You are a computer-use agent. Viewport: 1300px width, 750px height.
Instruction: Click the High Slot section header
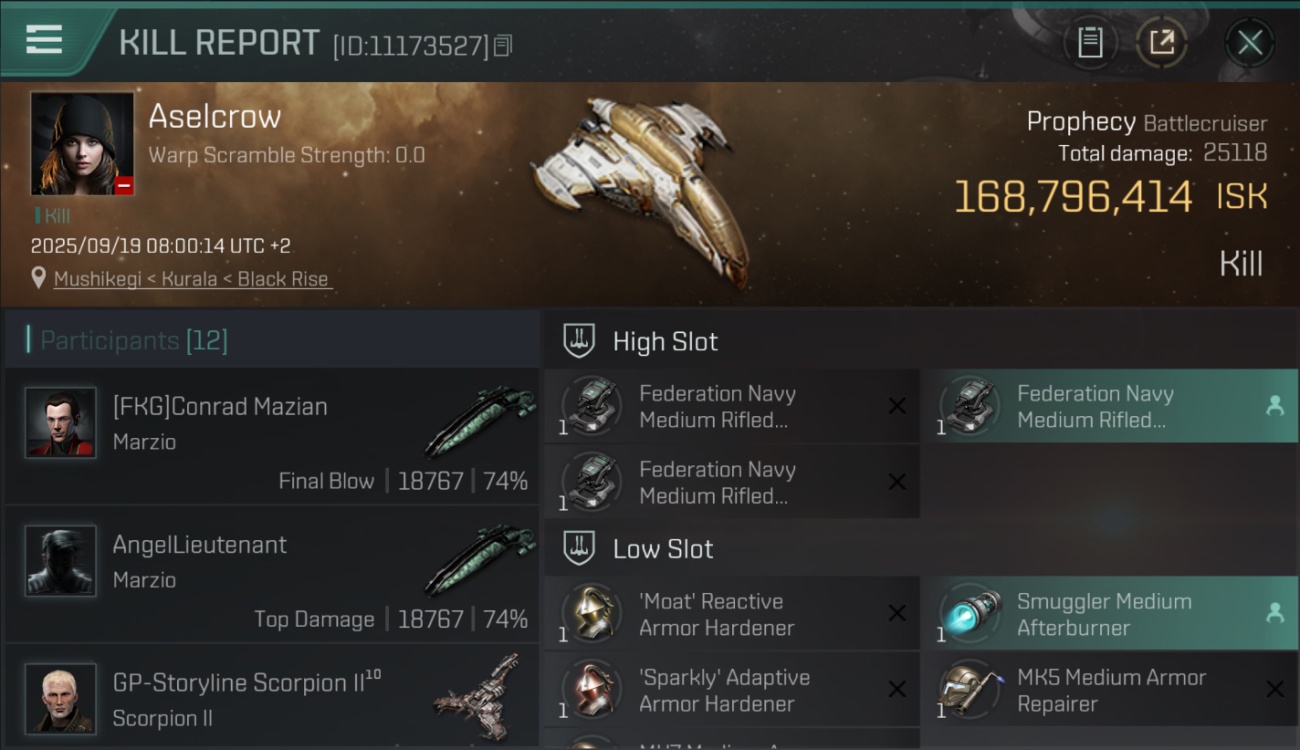665,341
